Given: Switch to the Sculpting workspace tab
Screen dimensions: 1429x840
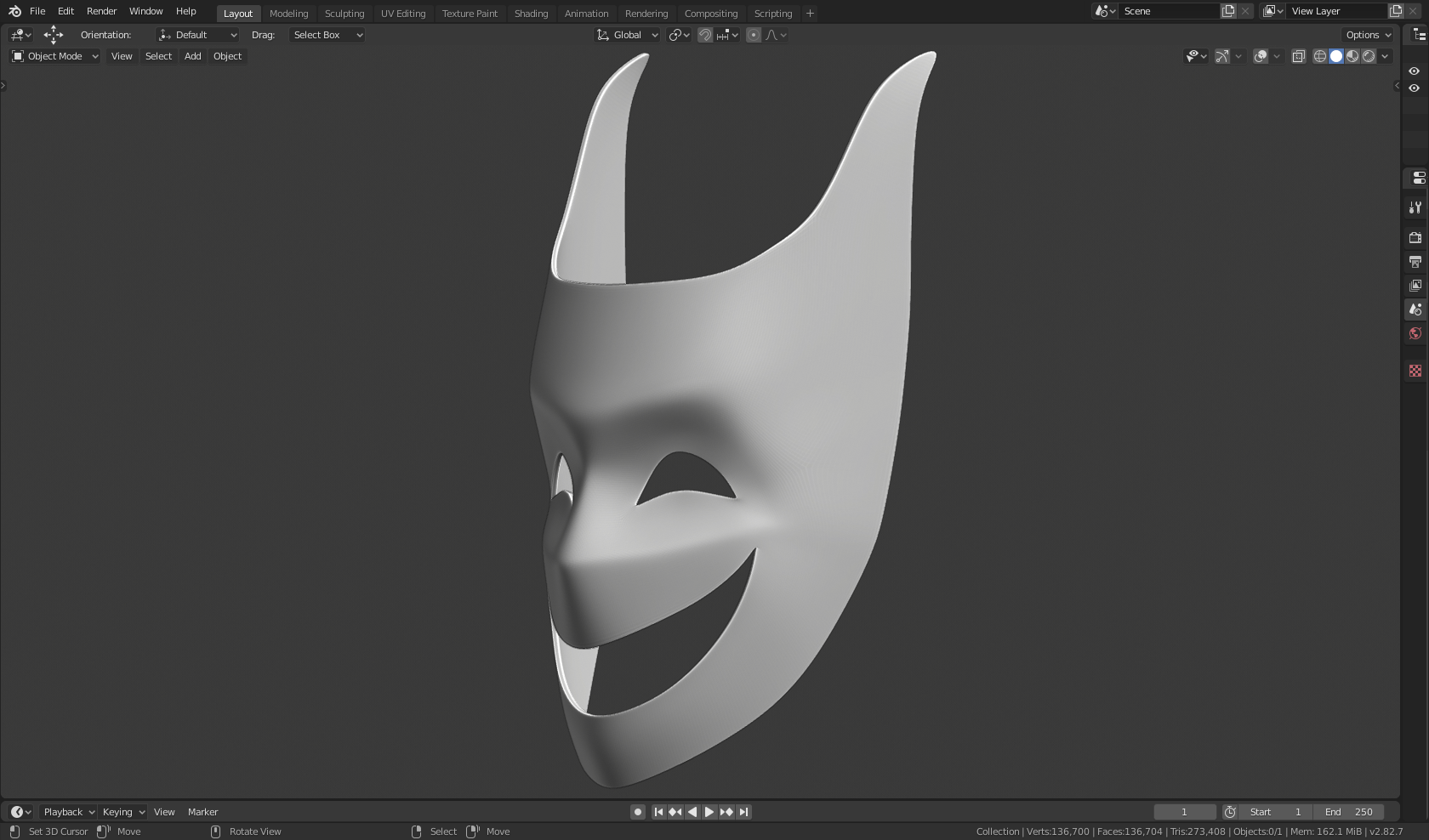Looking at the screenshot, I should pyautogui.click(x=344, y=14).
